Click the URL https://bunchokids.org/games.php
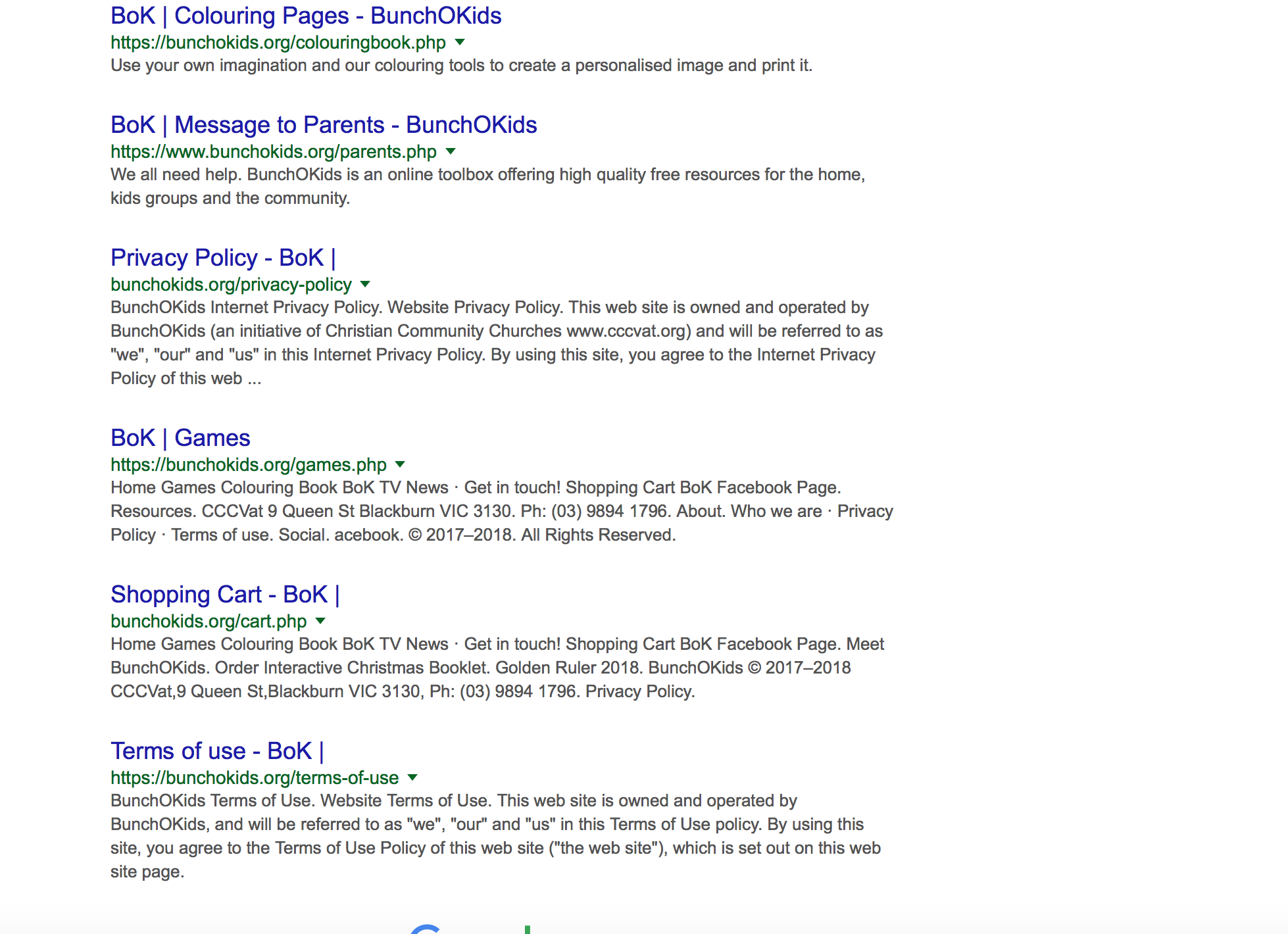The height and width of the screenshot is (934, 1288). point(249,465)
